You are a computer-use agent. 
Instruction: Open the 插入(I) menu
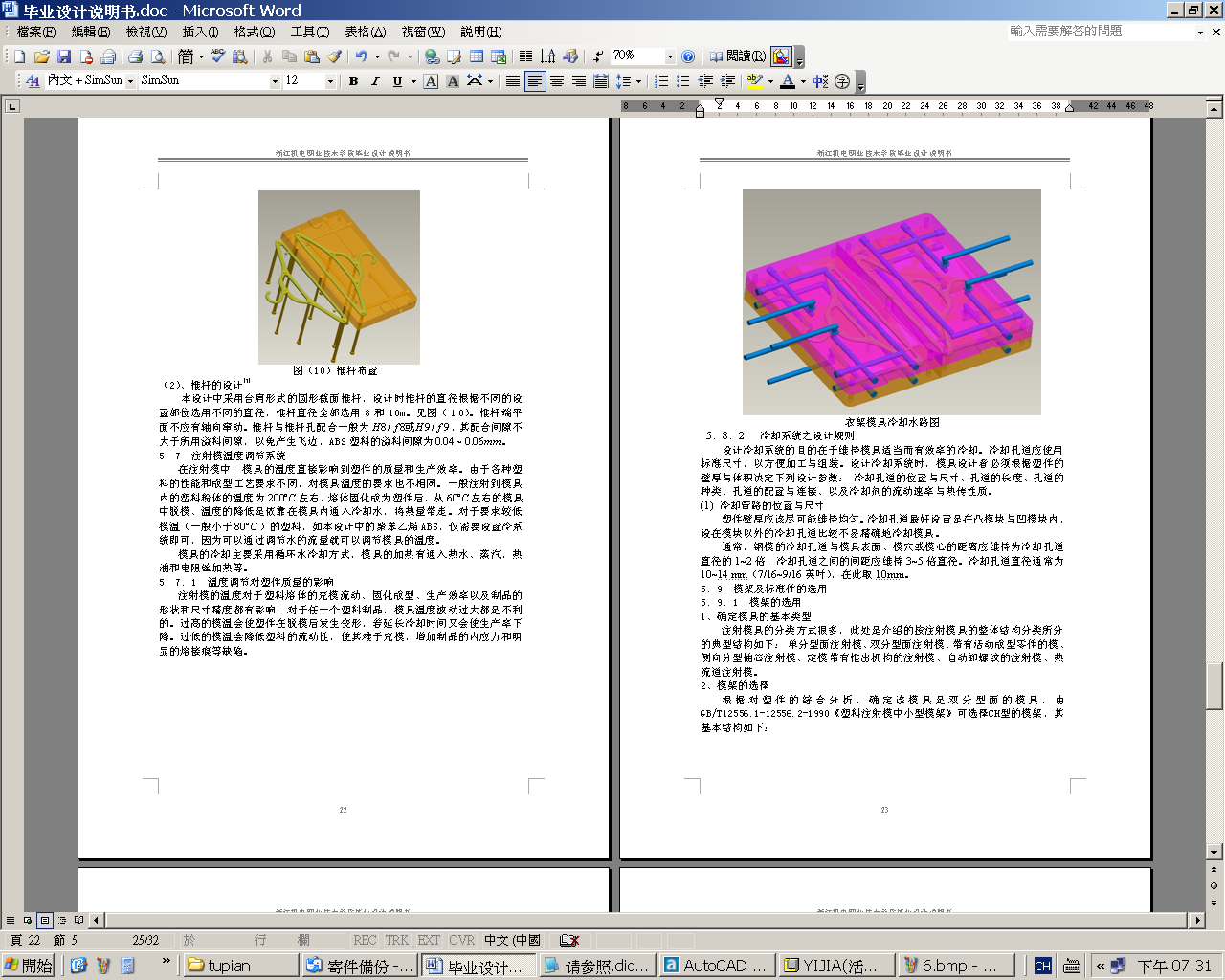[201, 32]
